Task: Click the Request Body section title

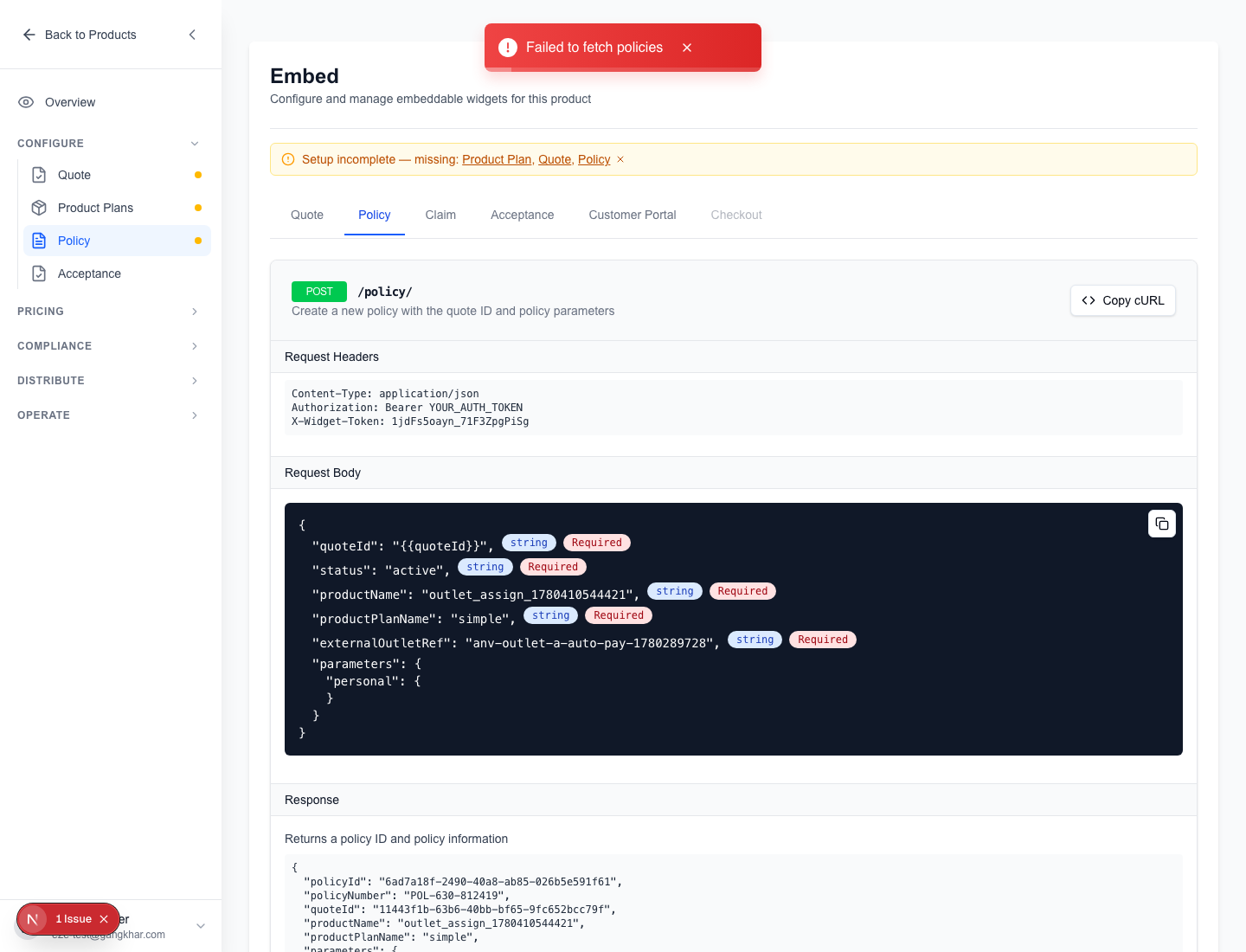Action: coord(323,473)
